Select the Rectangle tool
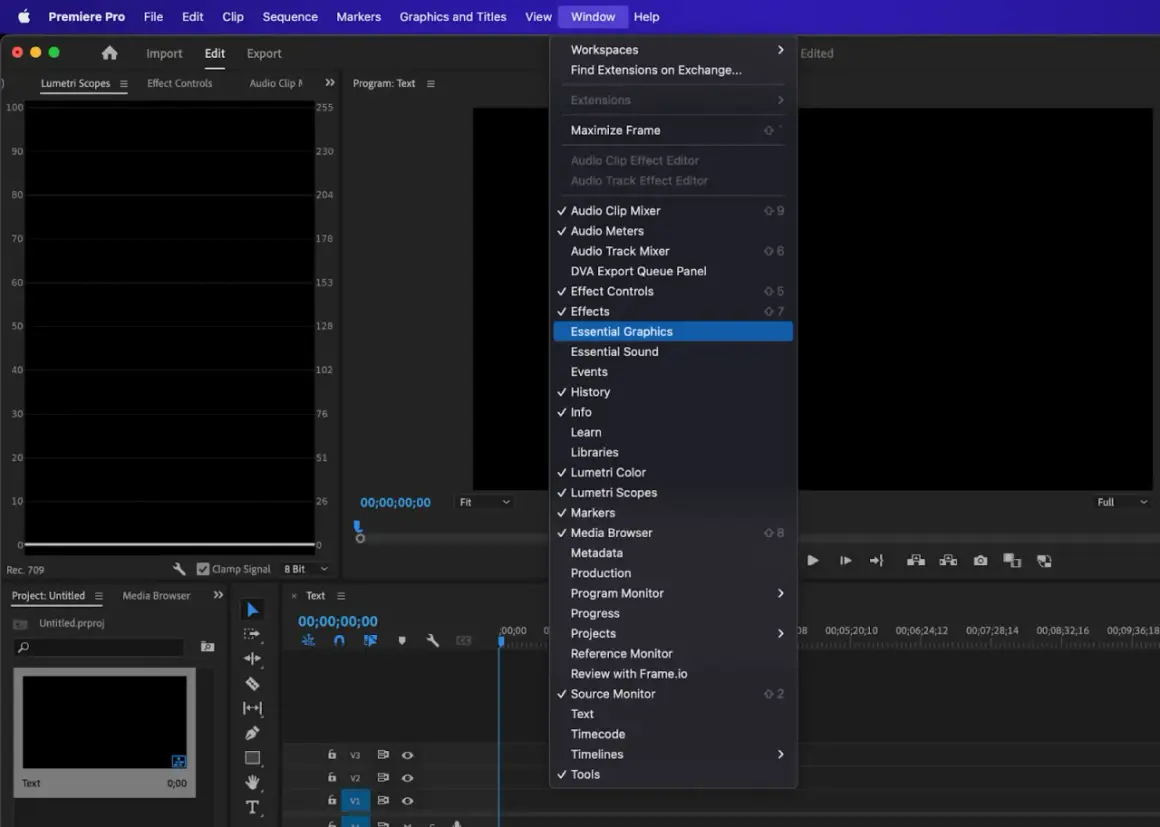This screenshot has height=827, width=1160. 252,757
